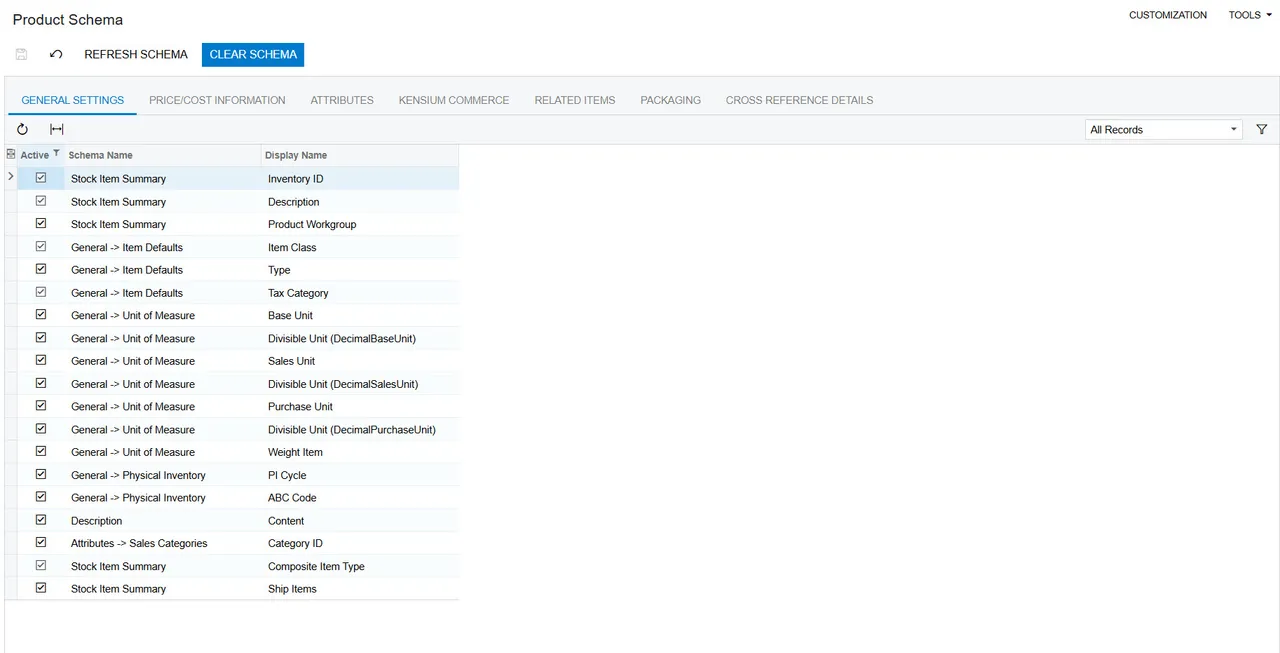Viewport: 1280px width, 653px height.
Task: Open the Tools dropdown menu
Action: click(x=1250, y=15)
